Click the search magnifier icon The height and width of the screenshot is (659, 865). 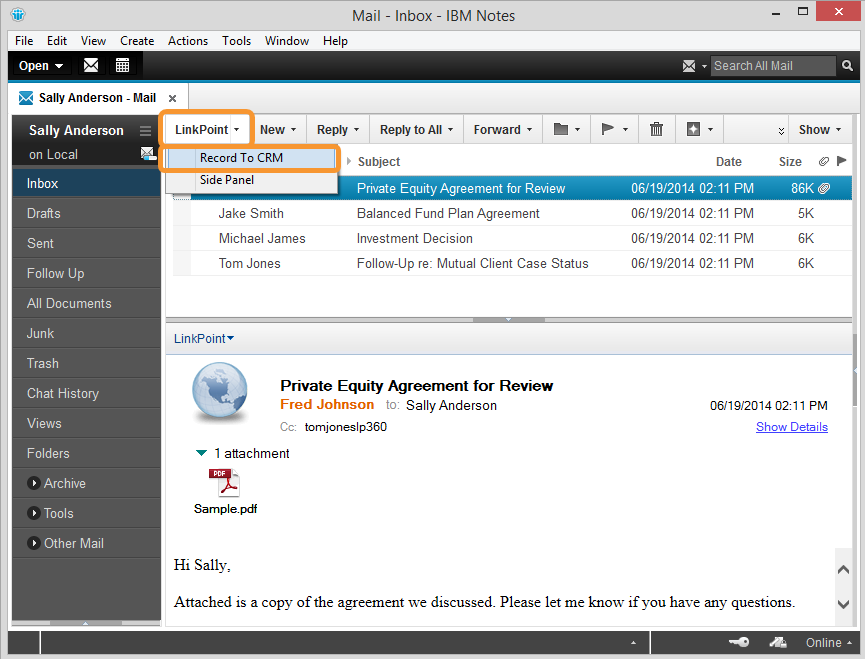coord(847,66)
